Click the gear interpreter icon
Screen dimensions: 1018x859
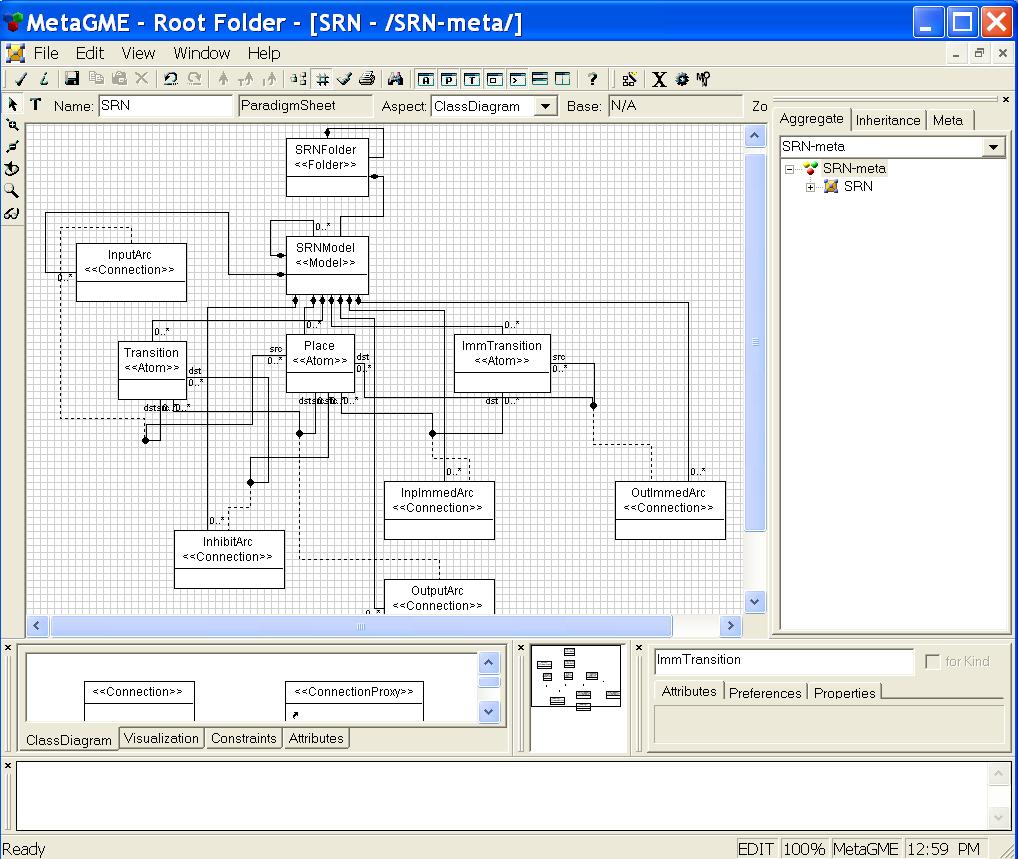point(682,79)
